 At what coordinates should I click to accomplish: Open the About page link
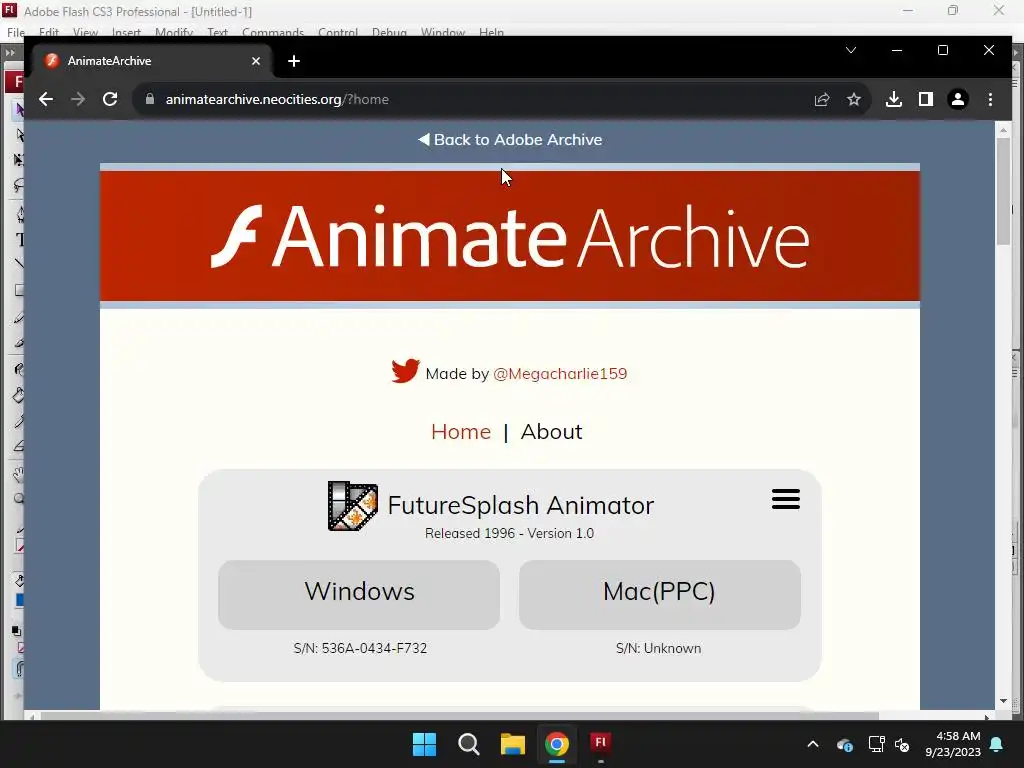(551, 432)
